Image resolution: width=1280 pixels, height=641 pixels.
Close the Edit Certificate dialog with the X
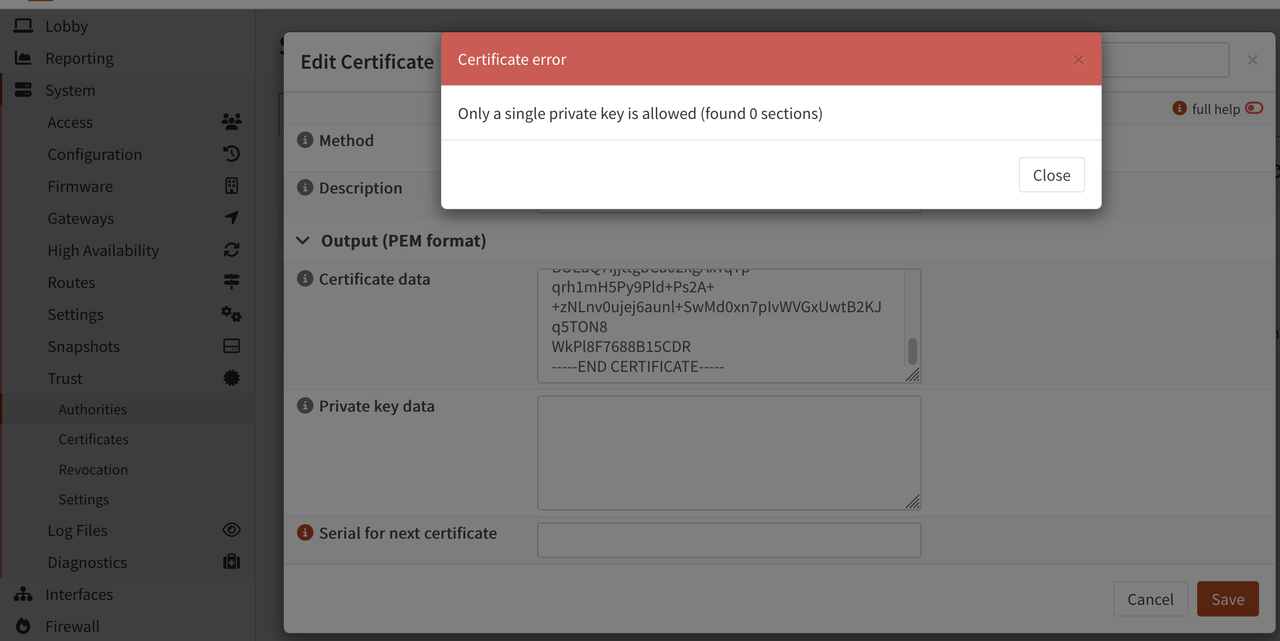tap(1252, 60)
